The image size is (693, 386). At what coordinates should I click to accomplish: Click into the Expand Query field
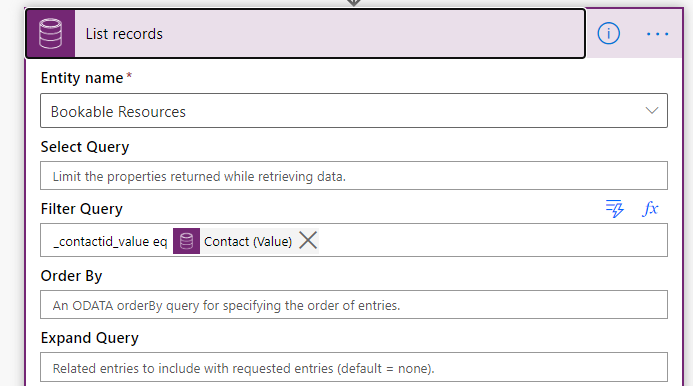point(354,367)
